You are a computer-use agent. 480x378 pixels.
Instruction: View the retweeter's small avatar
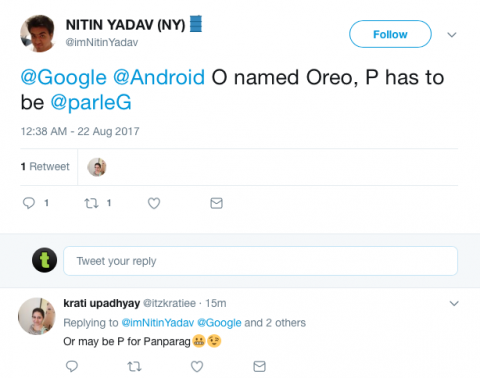point(97,167)
